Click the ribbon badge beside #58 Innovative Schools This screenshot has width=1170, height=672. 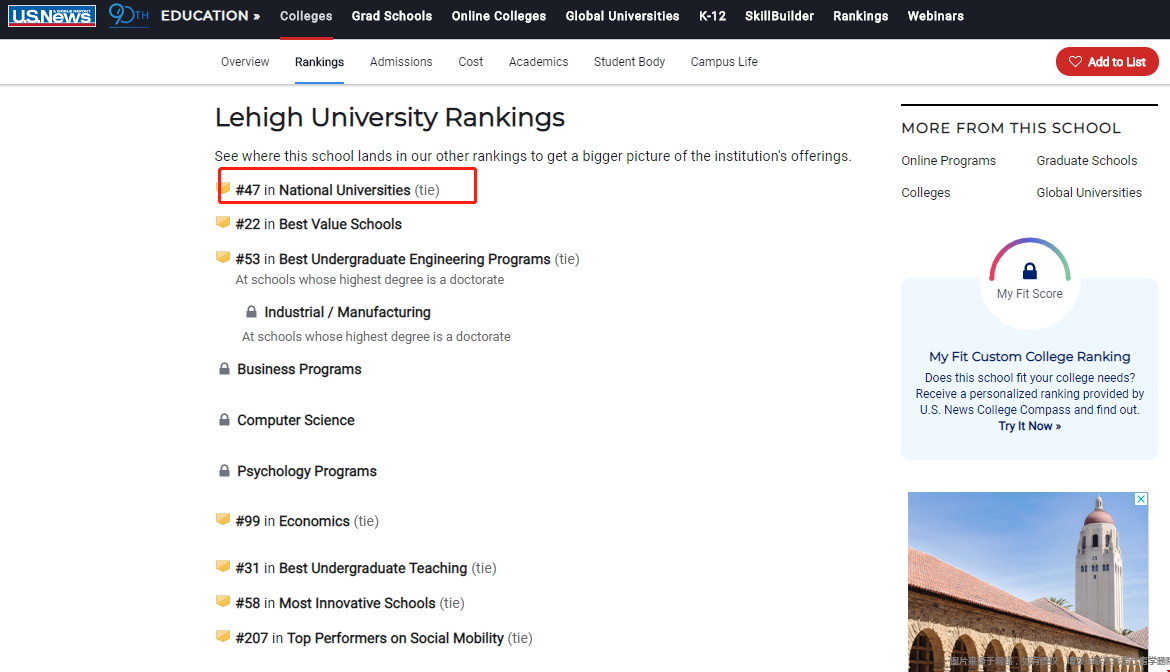222,601
